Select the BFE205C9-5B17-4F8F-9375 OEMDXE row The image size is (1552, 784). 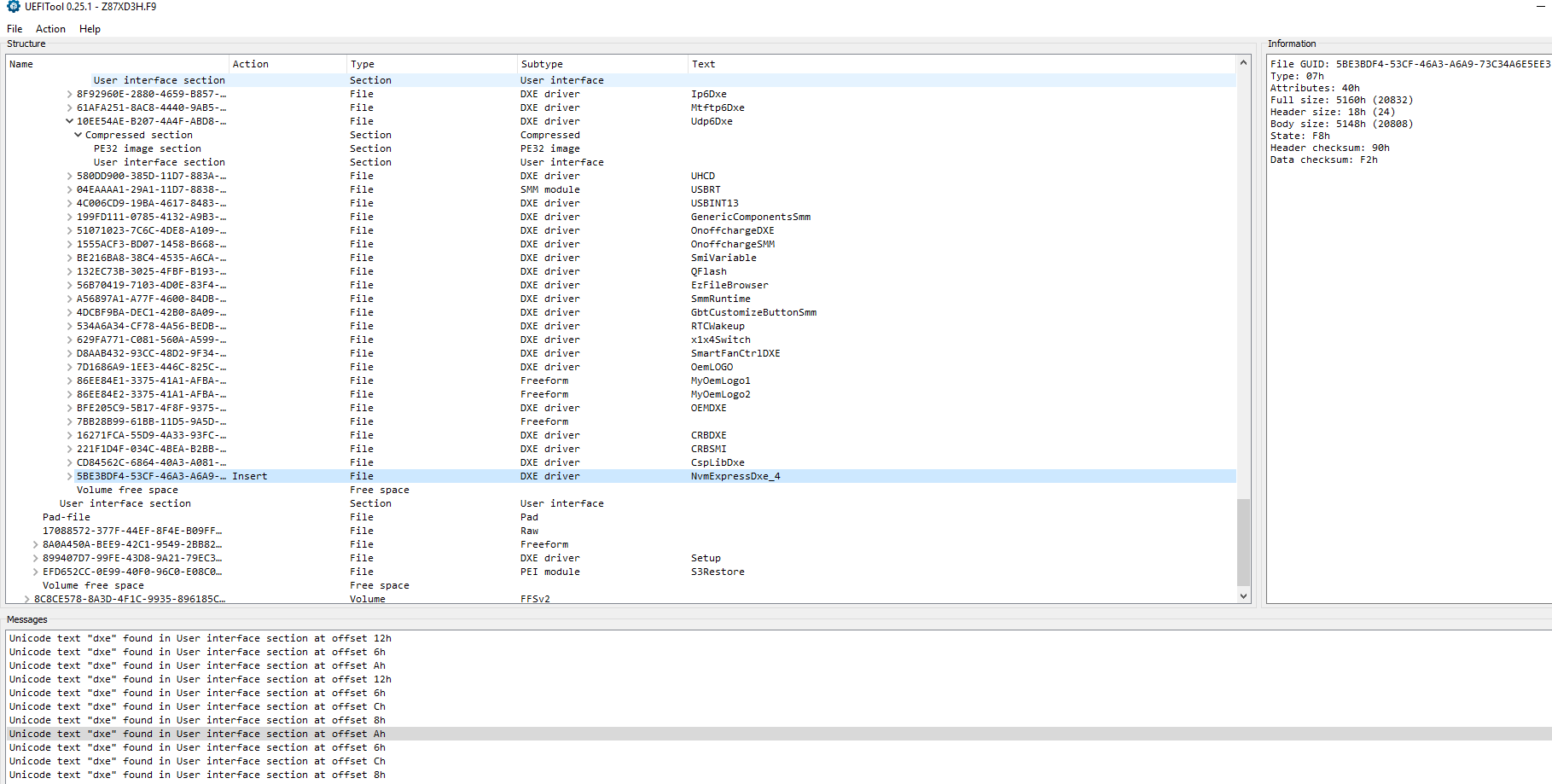[621, 409]
